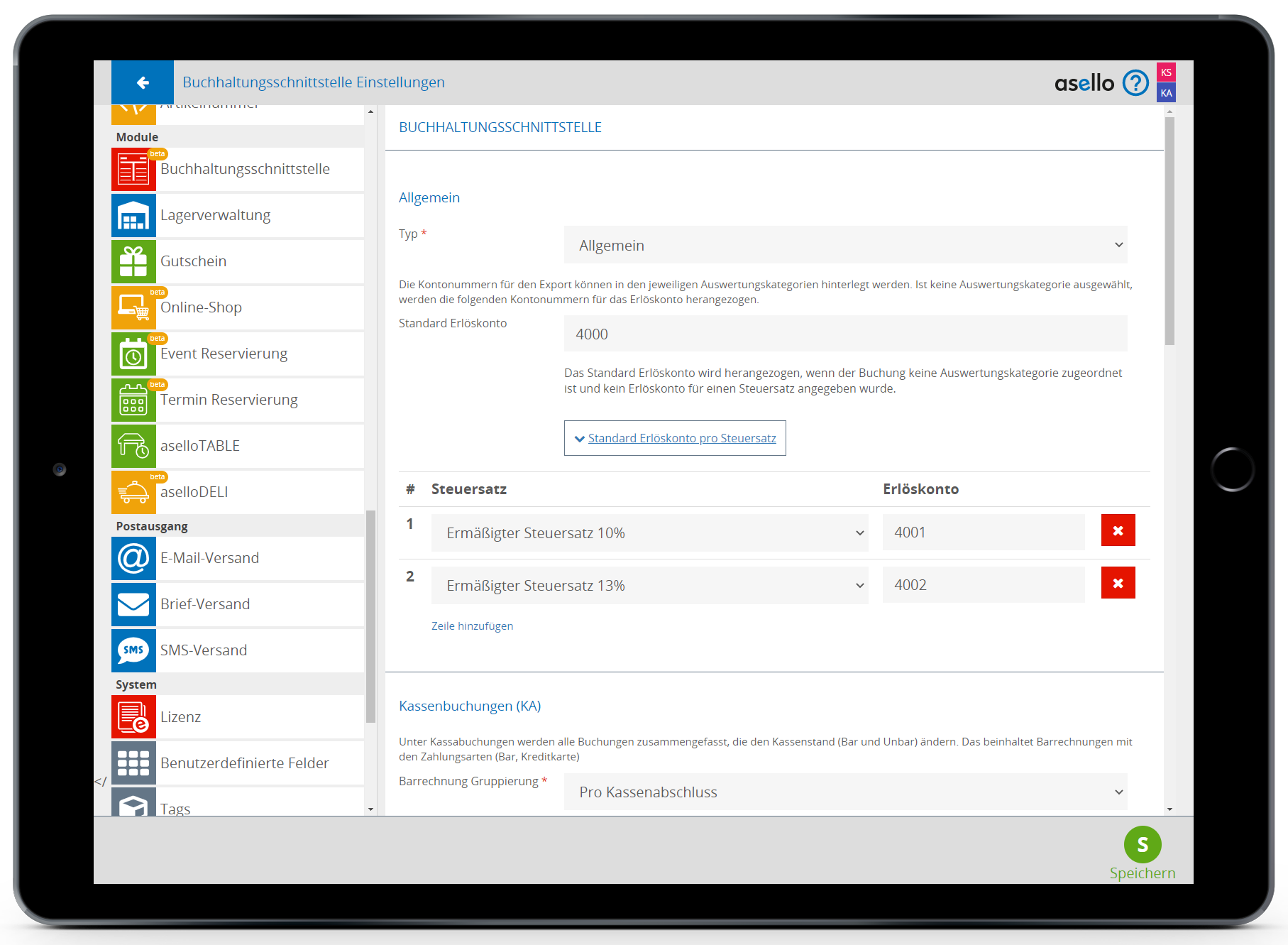Open the Online-Shop cart icon
1288x945 pixels.
coord(133,308)
